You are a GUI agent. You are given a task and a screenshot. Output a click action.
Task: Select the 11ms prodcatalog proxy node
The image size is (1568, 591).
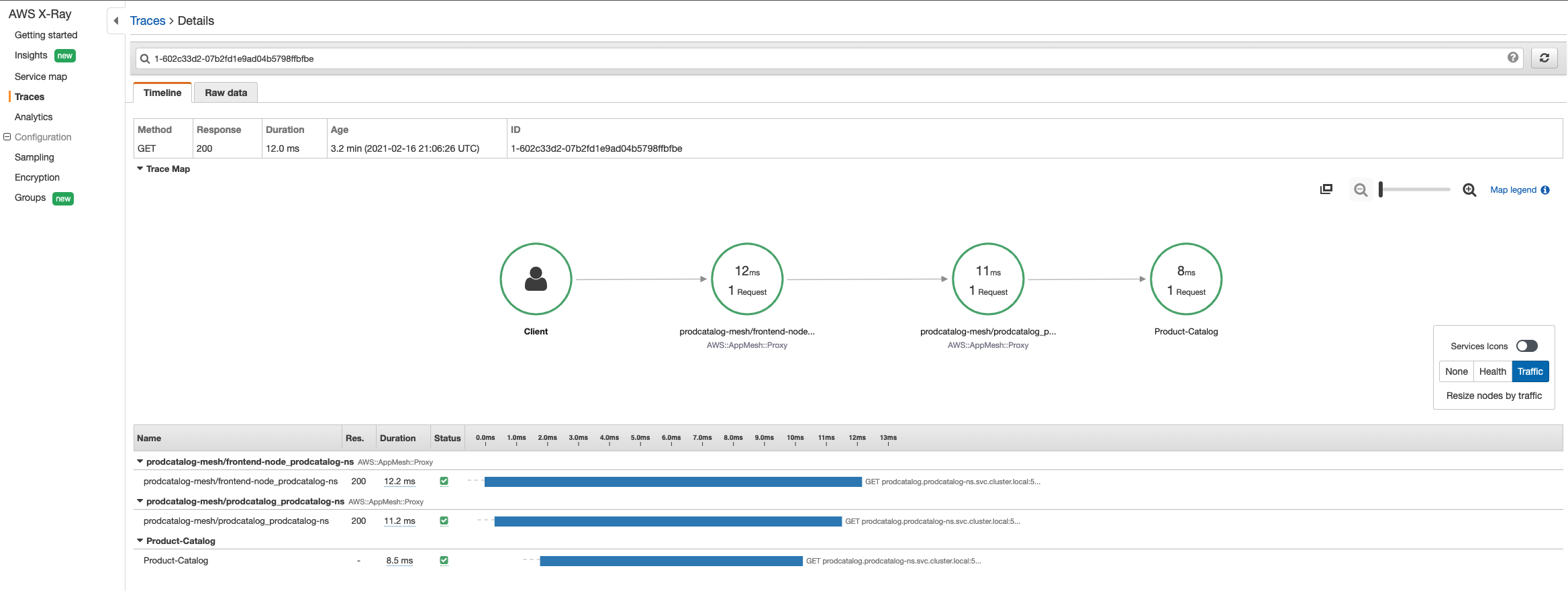[988, 279]
